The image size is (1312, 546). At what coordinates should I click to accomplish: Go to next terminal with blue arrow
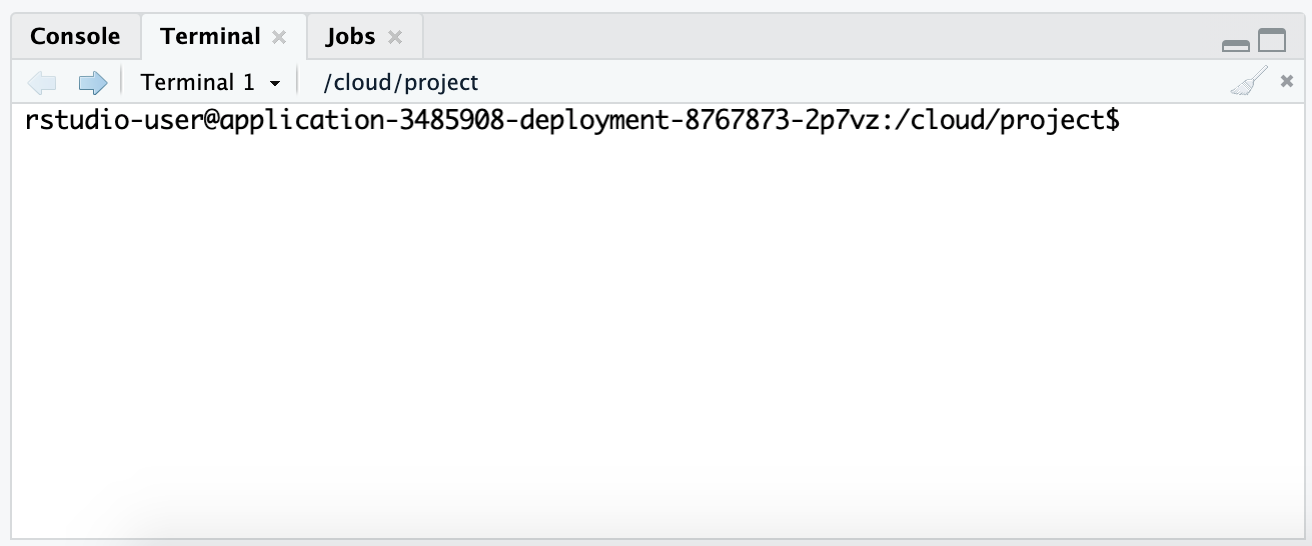92,82
